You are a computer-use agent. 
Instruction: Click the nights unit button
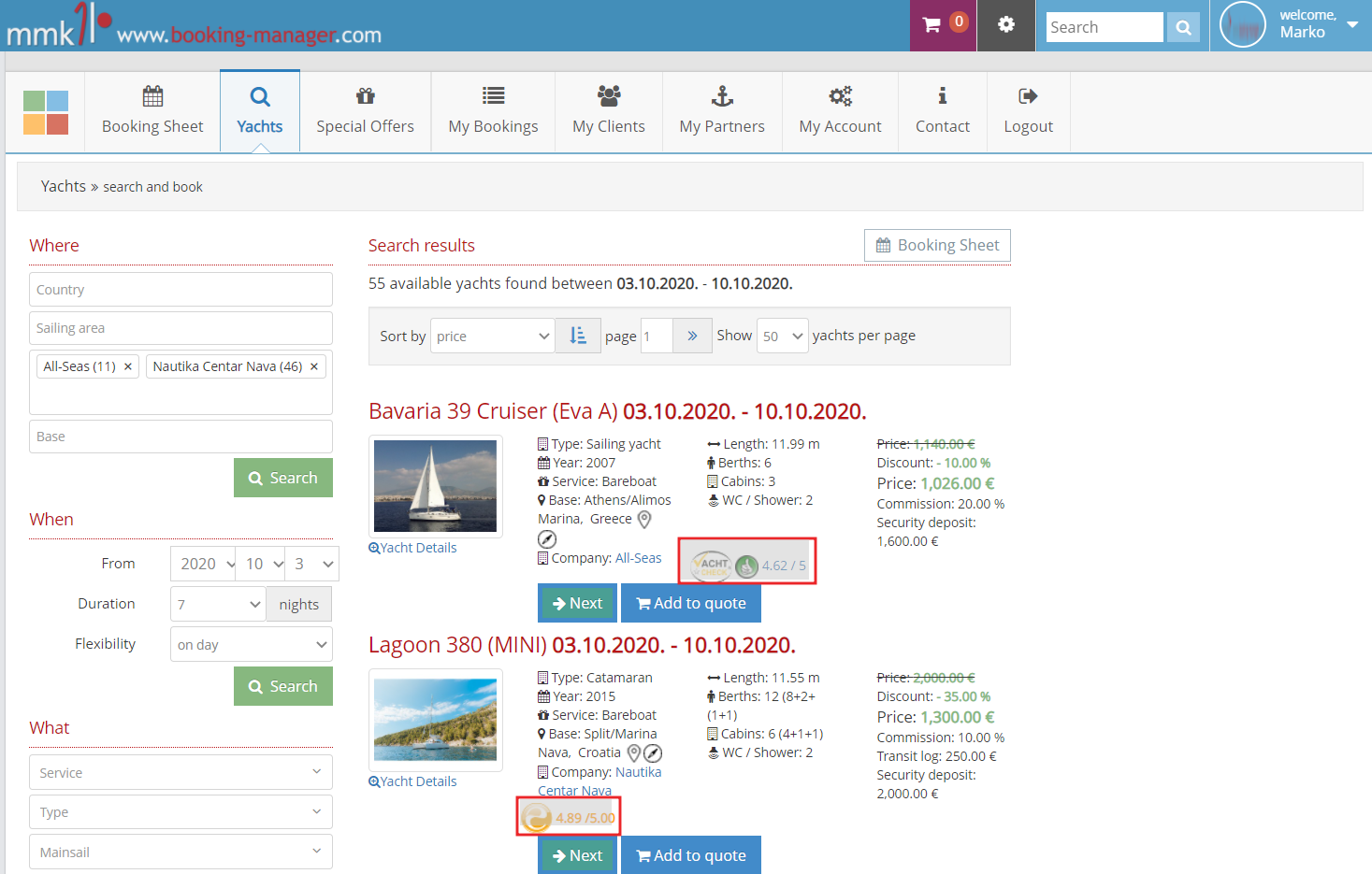point(299,604)
